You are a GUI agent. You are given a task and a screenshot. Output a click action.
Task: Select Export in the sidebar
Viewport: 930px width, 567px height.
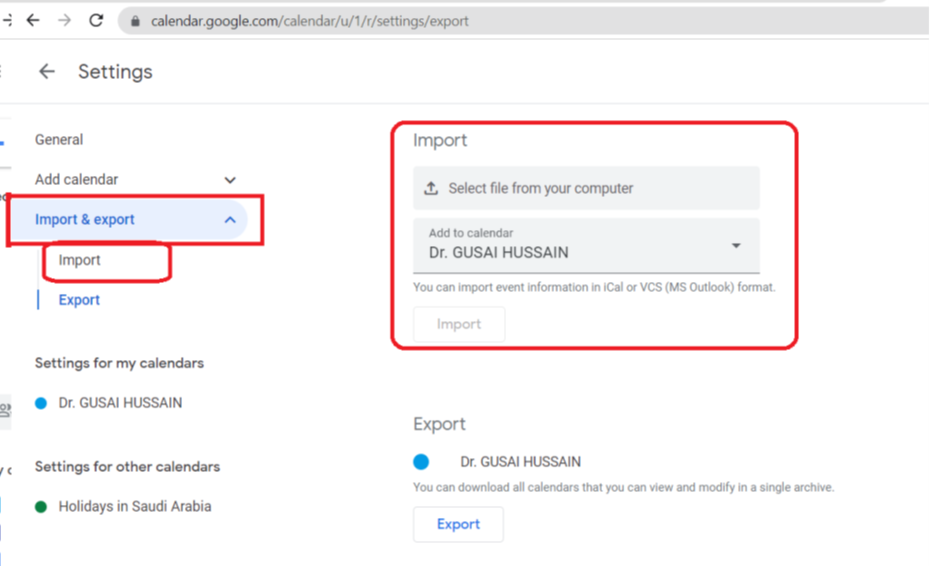(x=79, y=300)
